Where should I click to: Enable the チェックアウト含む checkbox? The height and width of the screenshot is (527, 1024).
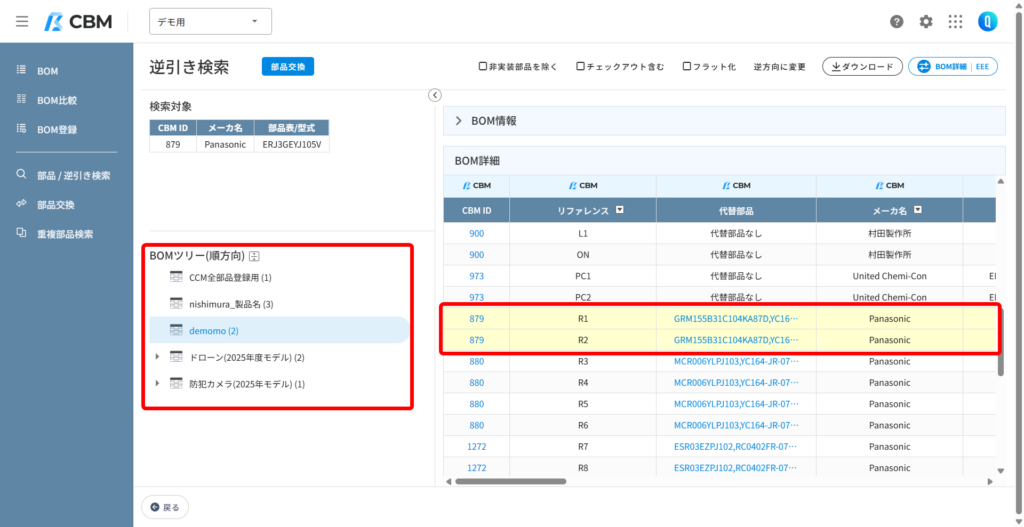[x=580, y=67]
